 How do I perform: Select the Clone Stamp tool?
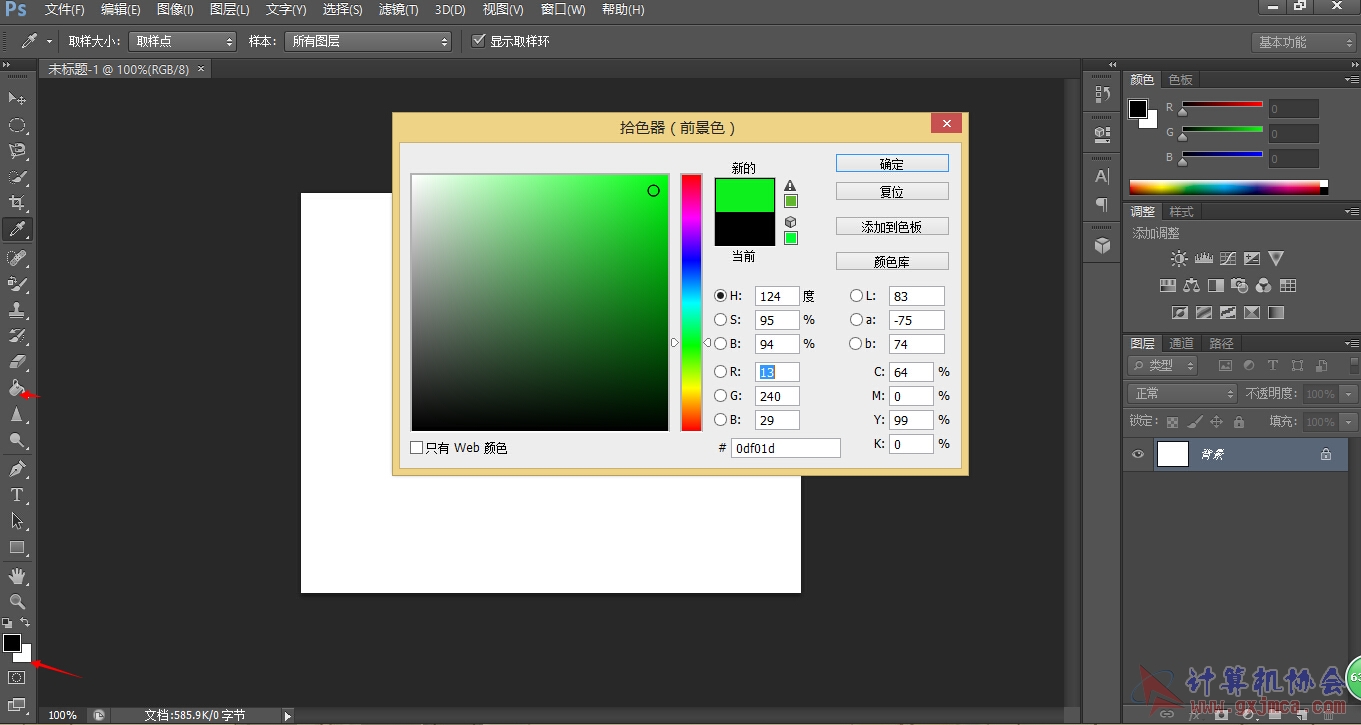click(x=17, y=310)
